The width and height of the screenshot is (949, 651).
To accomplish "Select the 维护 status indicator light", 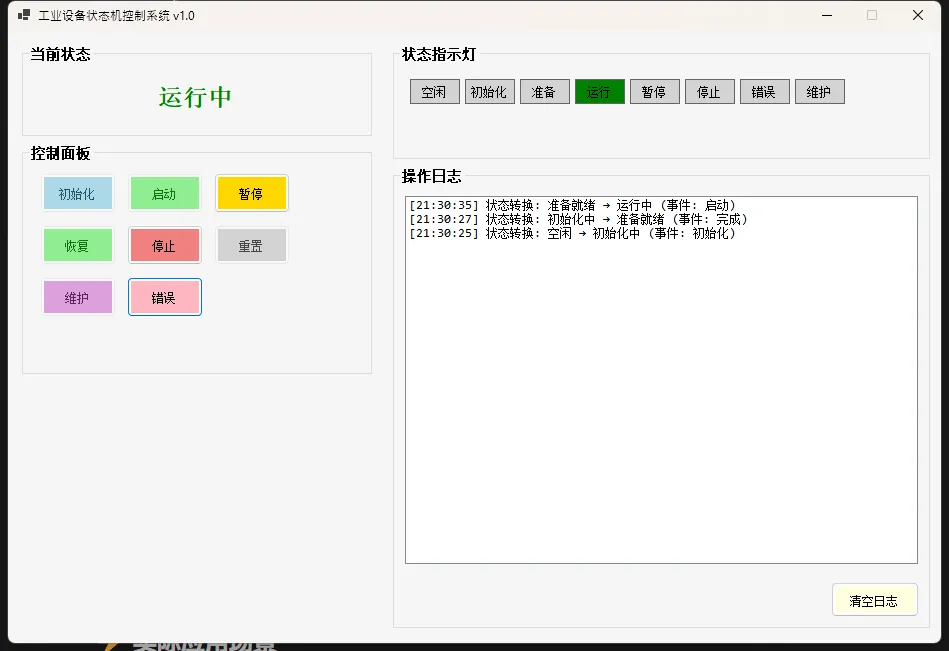I will tap(819, 92).
